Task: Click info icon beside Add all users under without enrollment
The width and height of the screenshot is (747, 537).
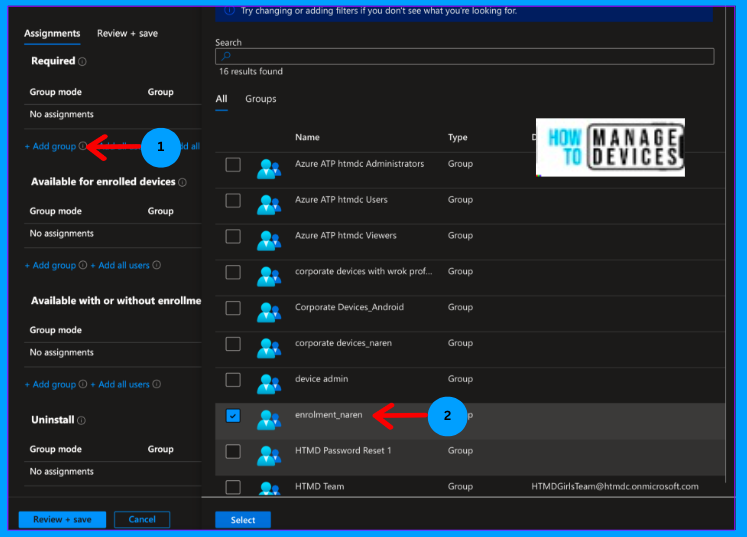Action: pos(156,384)
